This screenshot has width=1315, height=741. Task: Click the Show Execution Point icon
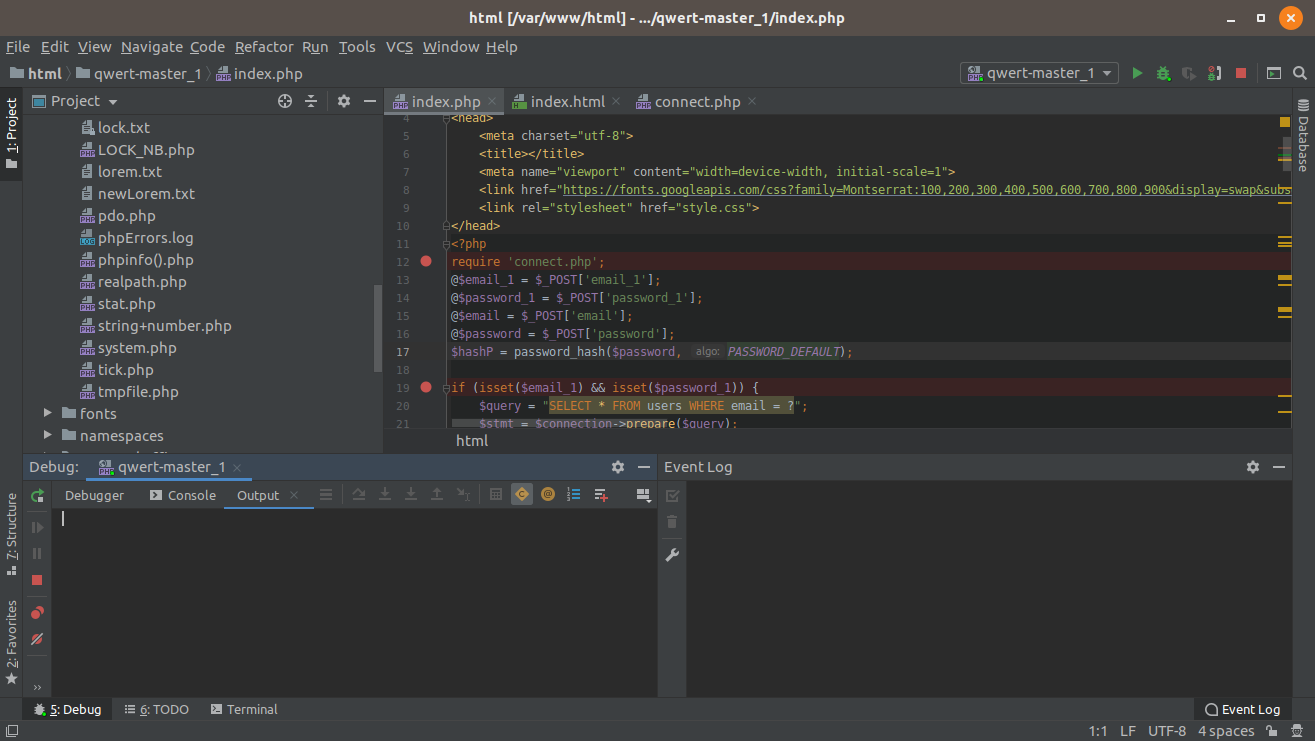click(x=325, y=494)
